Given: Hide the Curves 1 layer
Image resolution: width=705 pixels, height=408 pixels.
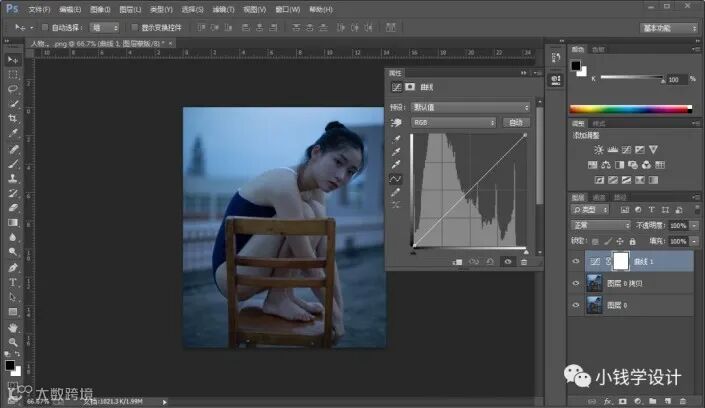Looking at the screenshot, I should pos(576,261).
